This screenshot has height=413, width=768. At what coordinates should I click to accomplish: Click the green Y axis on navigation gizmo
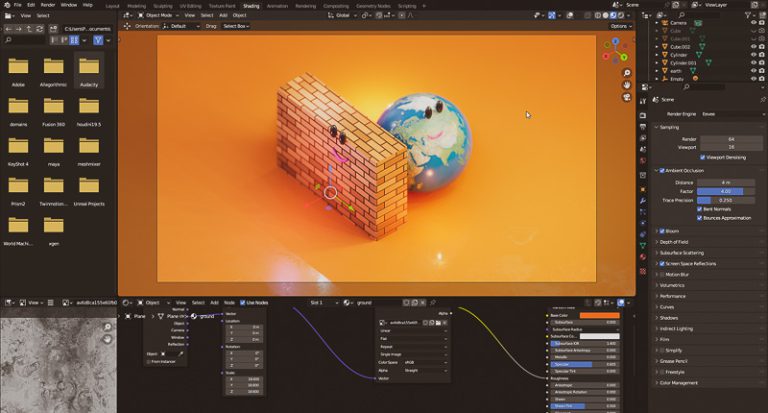[624, 57]
